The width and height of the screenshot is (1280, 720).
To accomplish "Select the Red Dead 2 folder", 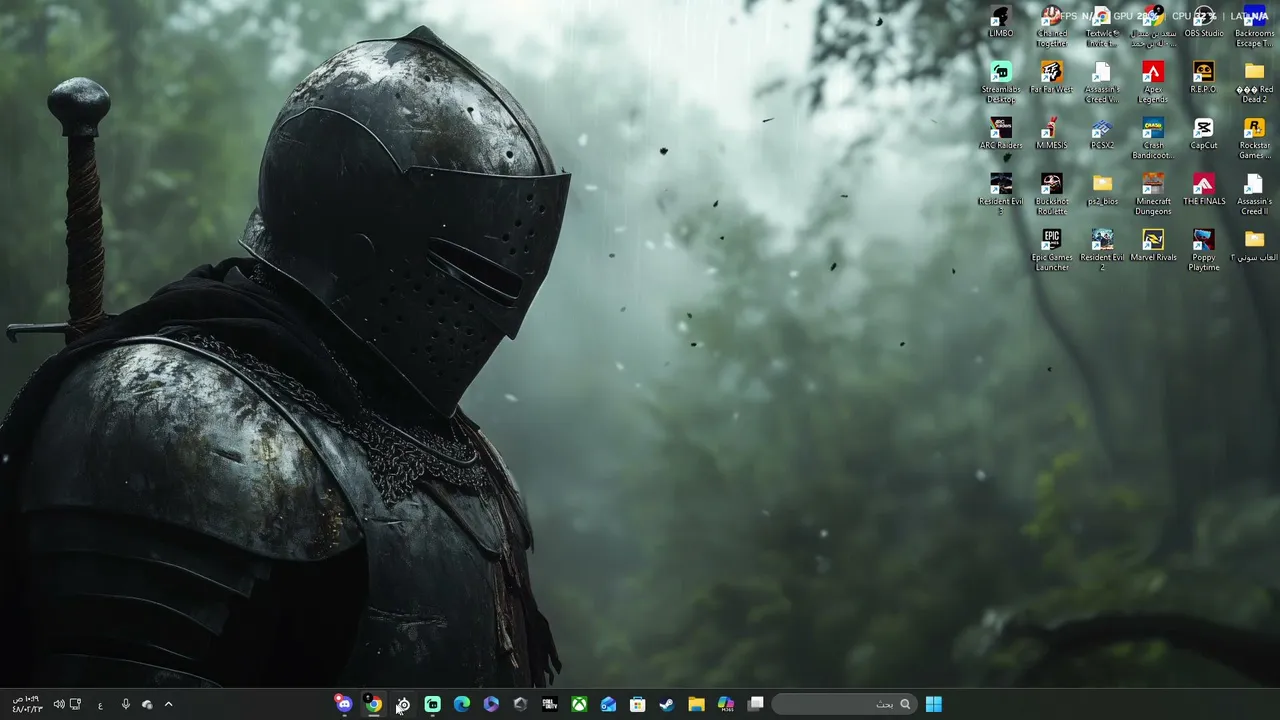I will [x=1254, y=83].
